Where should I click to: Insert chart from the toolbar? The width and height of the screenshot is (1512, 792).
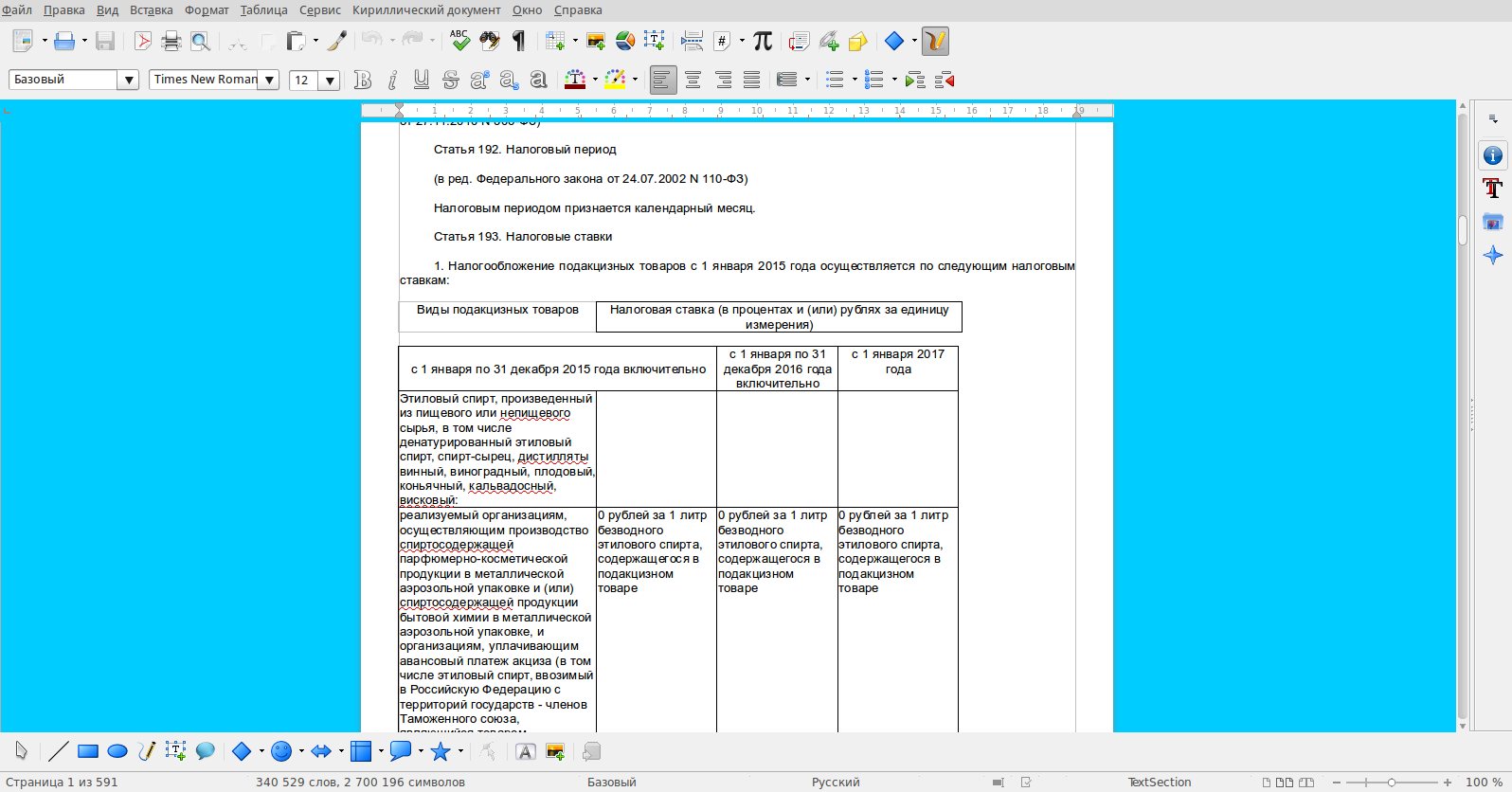click(x=625, y=41)
